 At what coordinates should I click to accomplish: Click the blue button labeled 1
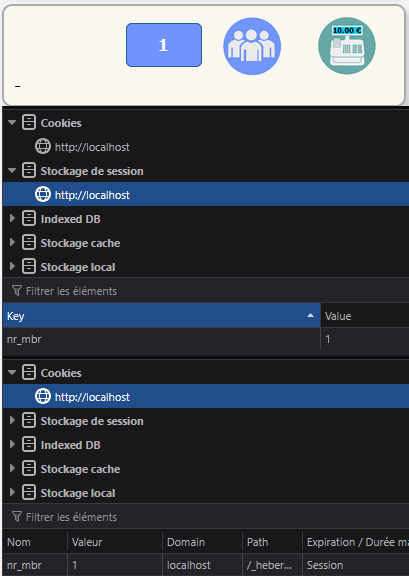[164, 45]
